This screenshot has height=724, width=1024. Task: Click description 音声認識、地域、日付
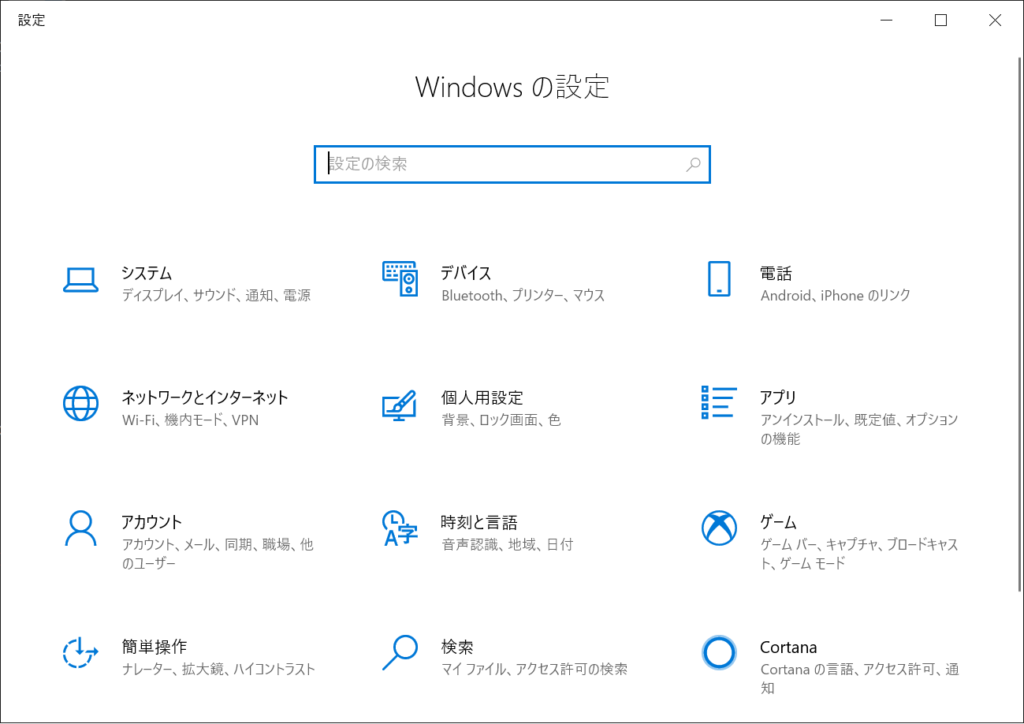coord(507,544)
